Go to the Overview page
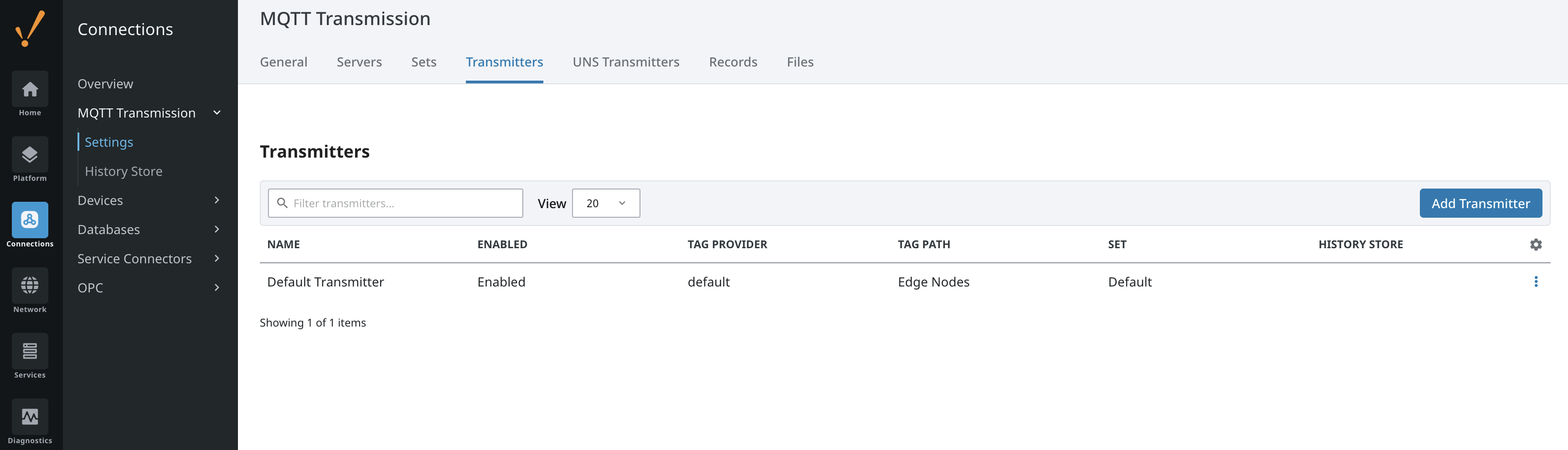 105,84
